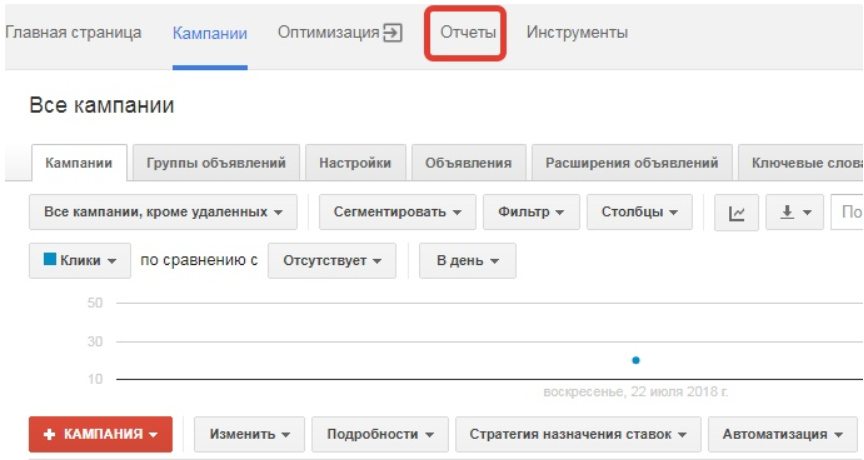Toggle the chart display icon
Viewport: 864px width, 460px height.
(736, 213)
